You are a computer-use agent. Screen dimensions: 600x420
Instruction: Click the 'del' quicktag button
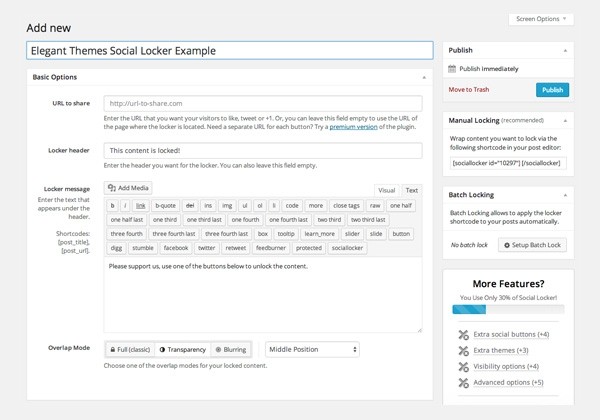190,206
